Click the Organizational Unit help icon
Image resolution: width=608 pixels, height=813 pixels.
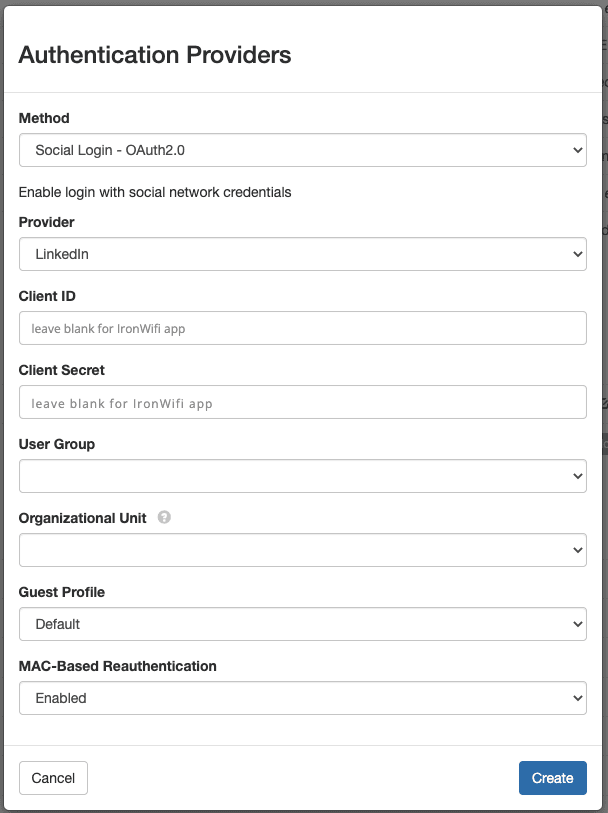[x=164, y=517]
